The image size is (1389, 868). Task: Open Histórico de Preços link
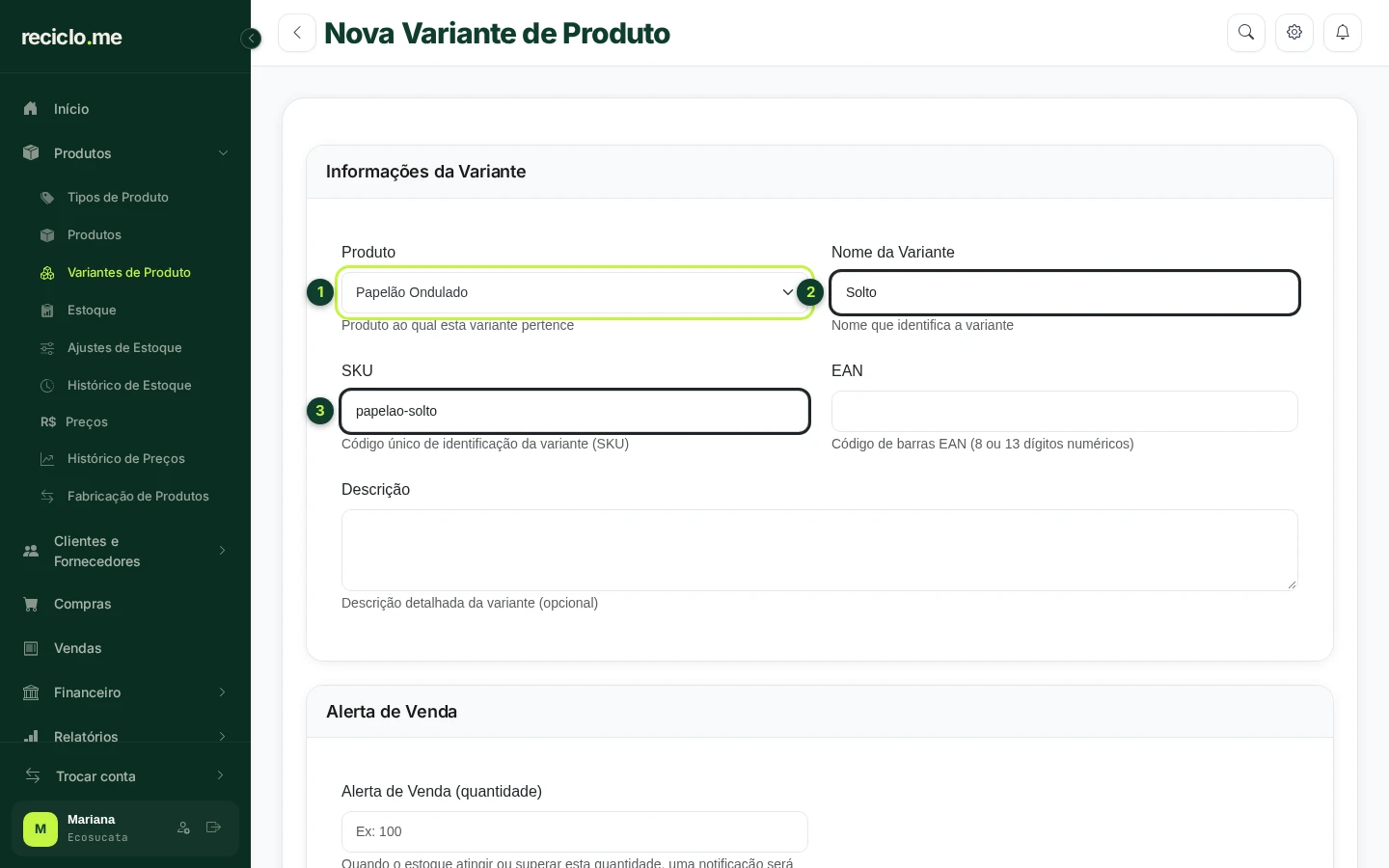point(125,458)
